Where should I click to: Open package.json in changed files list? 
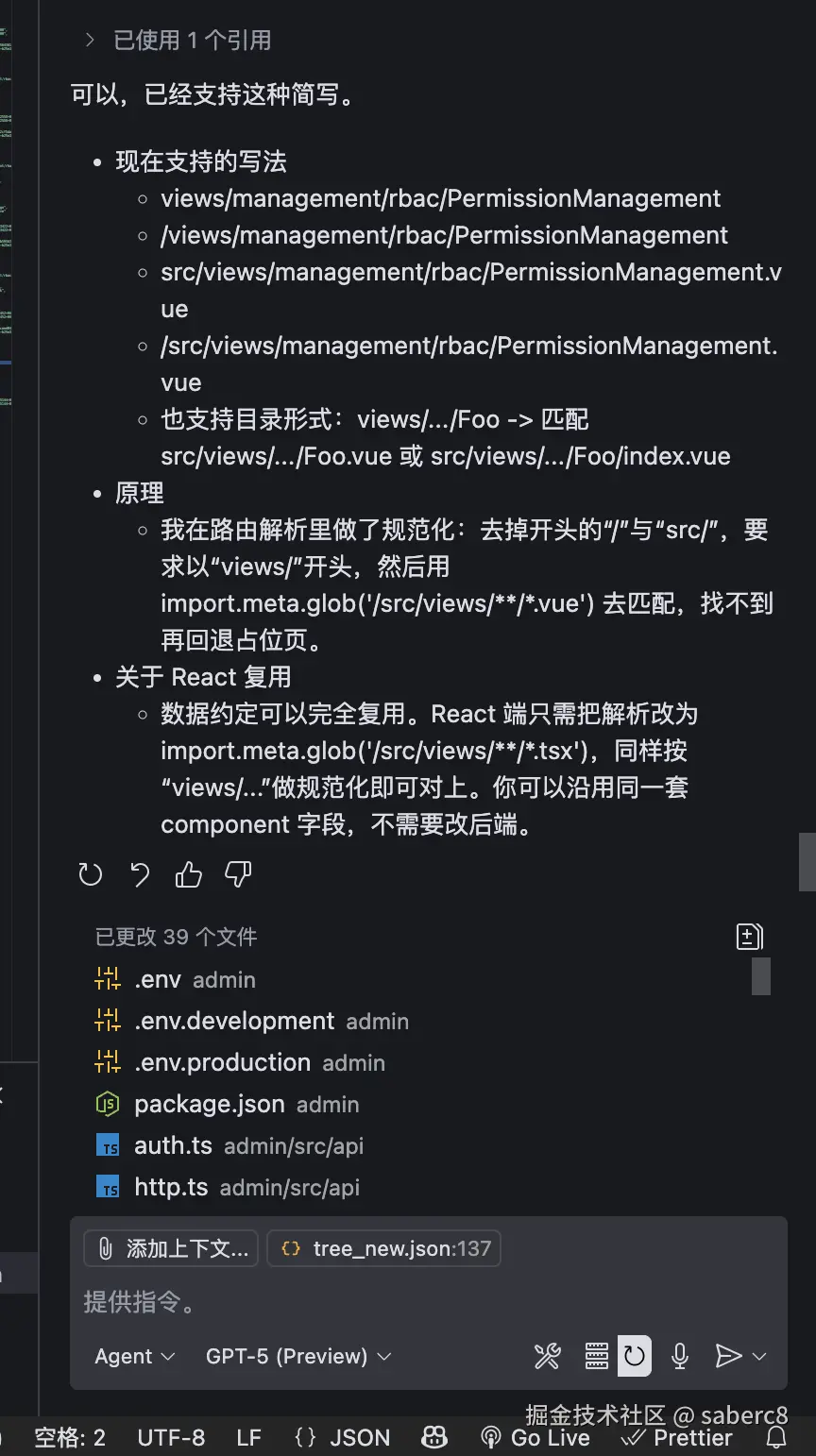[x=209, y=1104]
